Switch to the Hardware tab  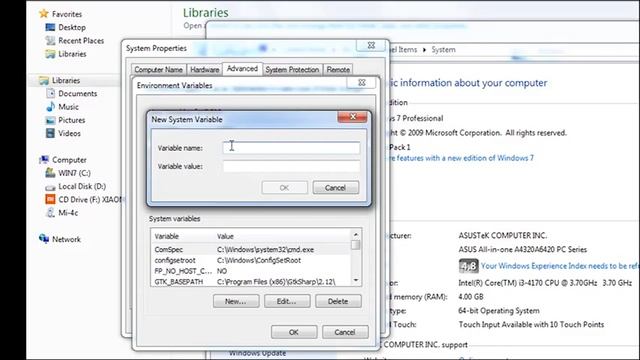tap(204, 70)
